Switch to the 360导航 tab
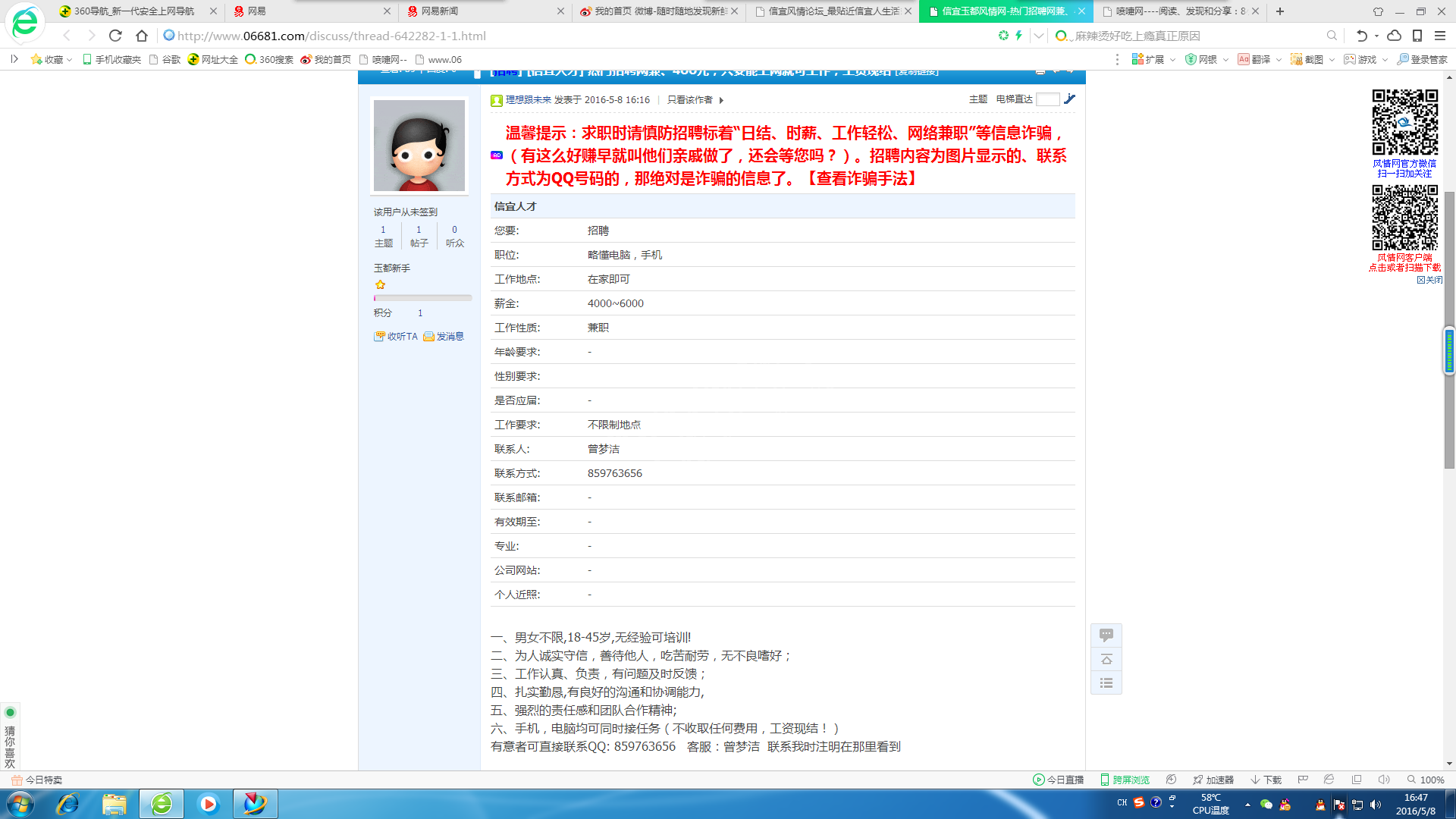 [138, 11]
